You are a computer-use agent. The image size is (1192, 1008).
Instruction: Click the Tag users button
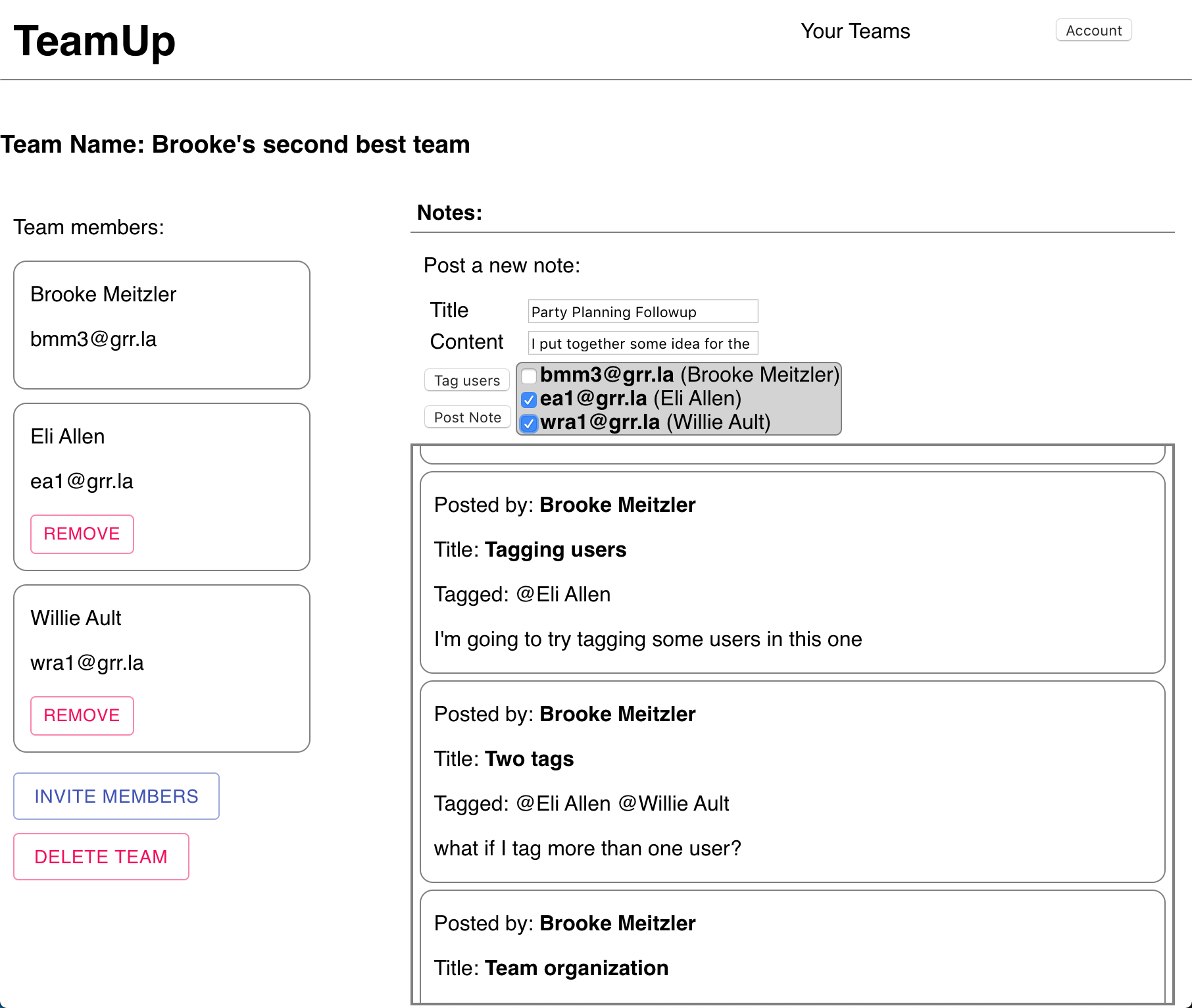point(467,380)
